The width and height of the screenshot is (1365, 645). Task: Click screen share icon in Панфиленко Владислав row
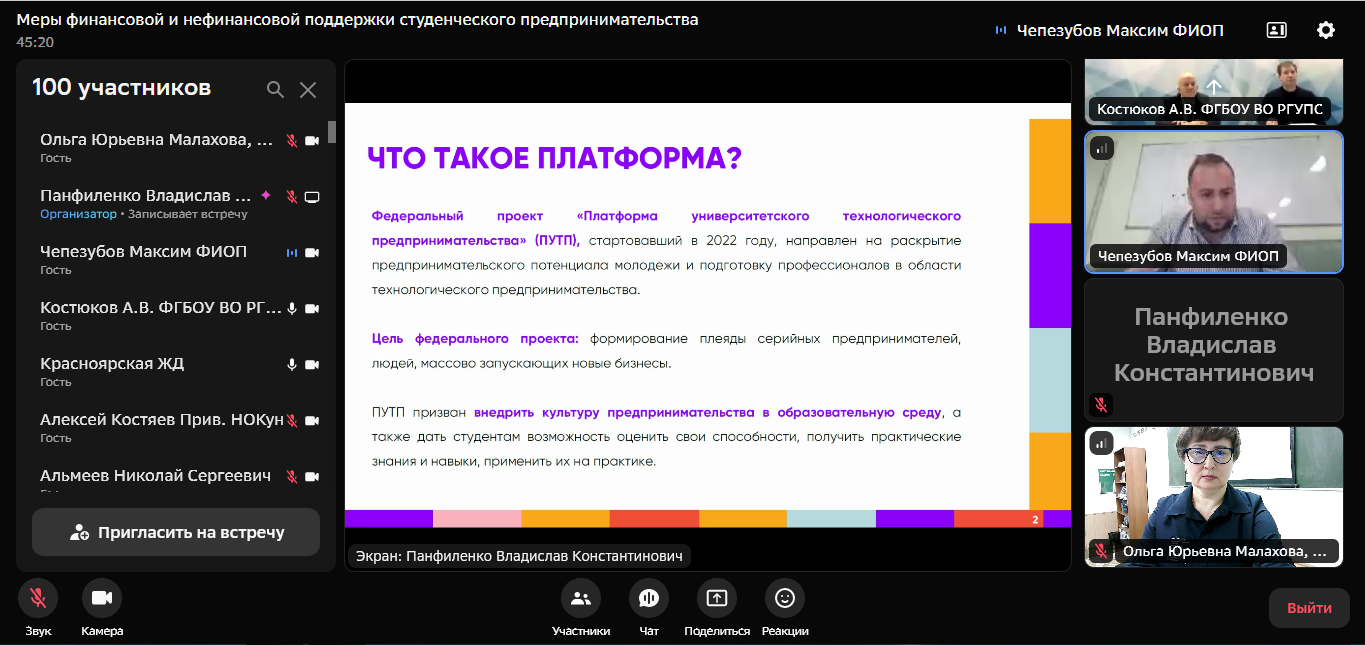coord(312,197)
